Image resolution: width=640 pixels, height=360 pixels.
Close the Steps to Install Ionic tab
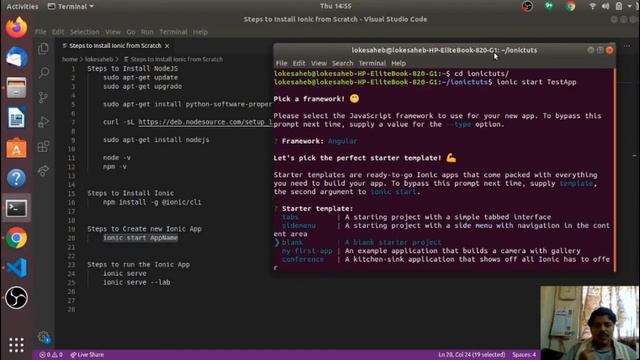(x=167, y=46)
